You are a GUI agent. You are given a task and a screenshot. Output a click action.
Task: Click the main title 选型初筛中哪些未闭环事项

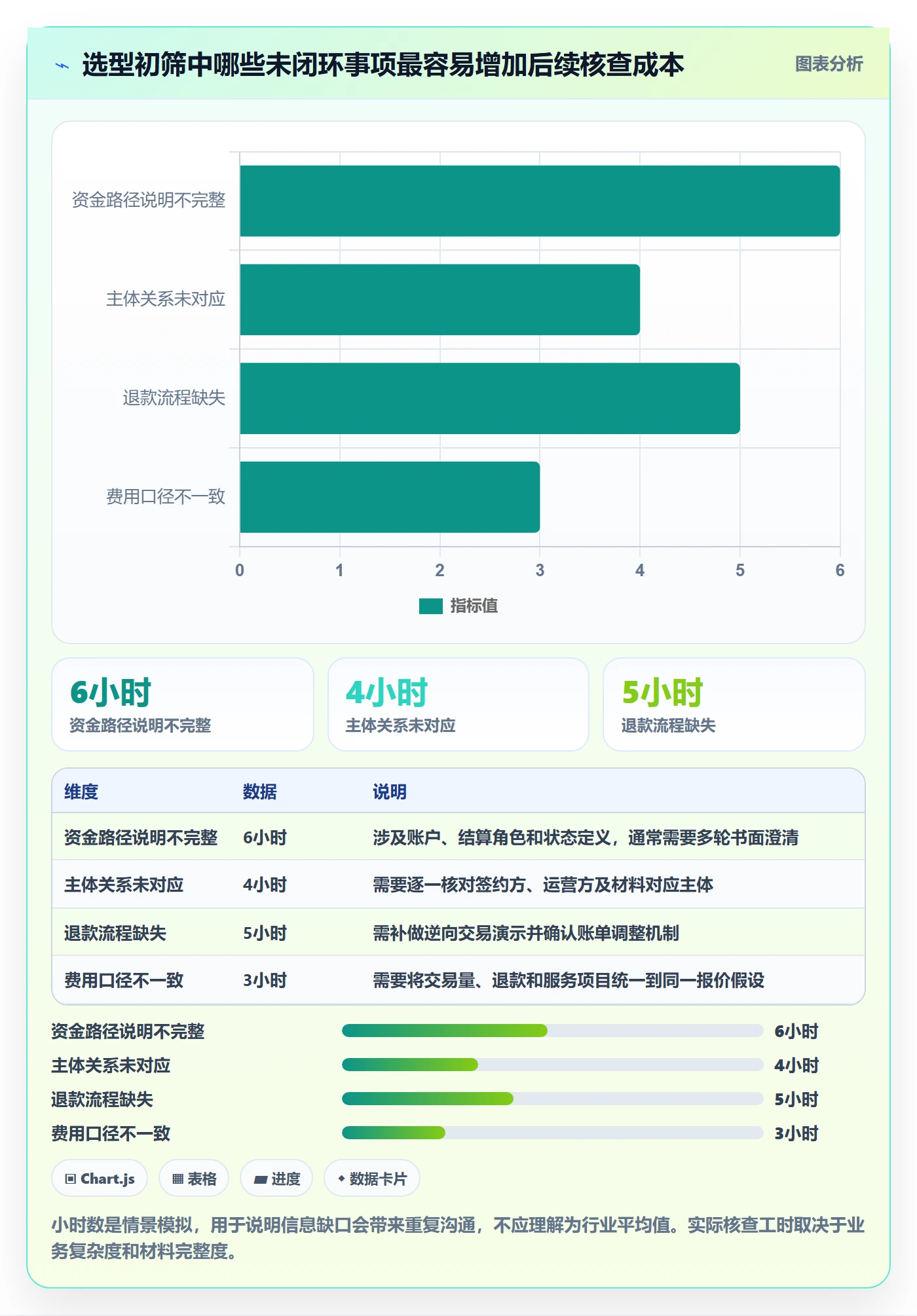click(383, 65)
